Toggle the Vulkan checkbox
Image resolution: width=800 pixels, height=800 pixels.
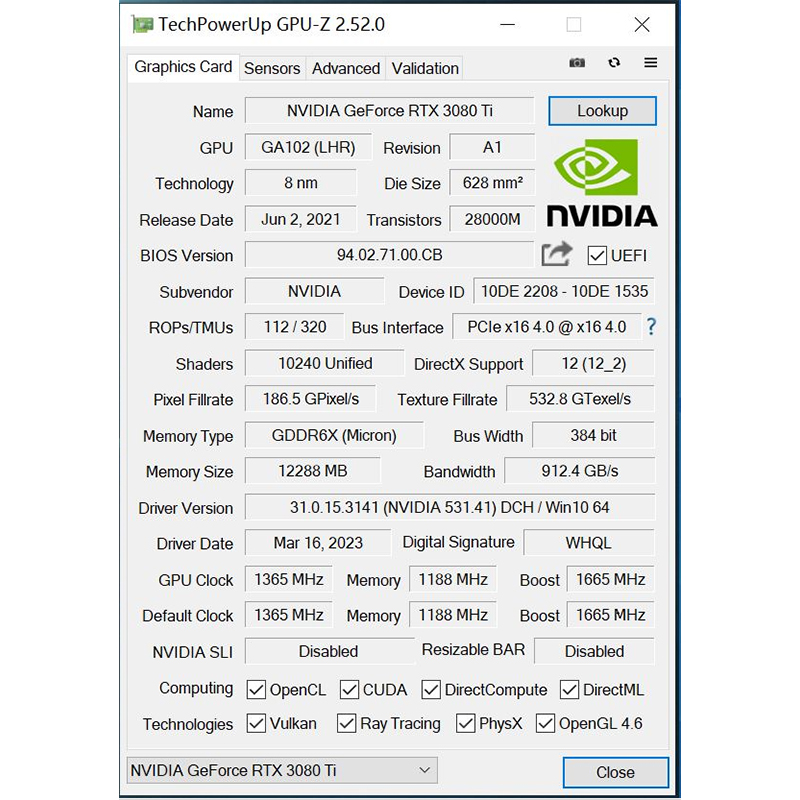point(256,723)
